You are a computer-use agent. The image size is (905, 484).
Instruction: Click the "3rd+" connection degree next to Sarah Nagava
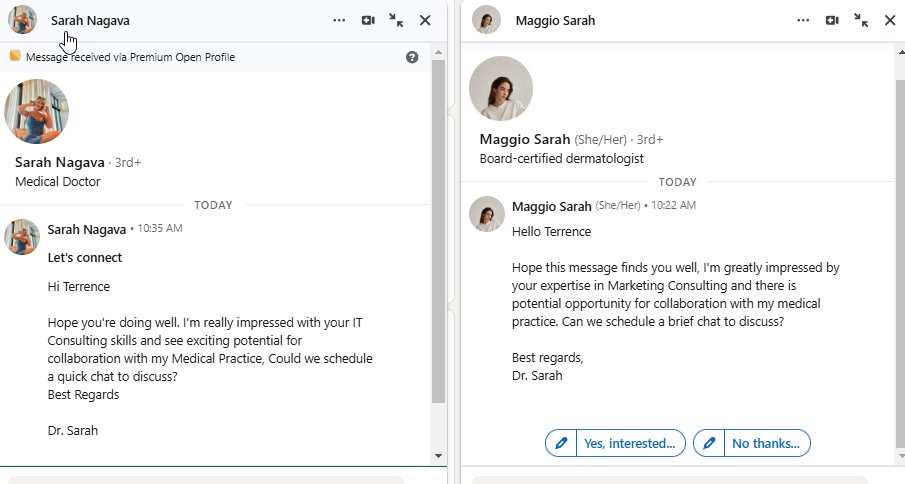point(128,163)
